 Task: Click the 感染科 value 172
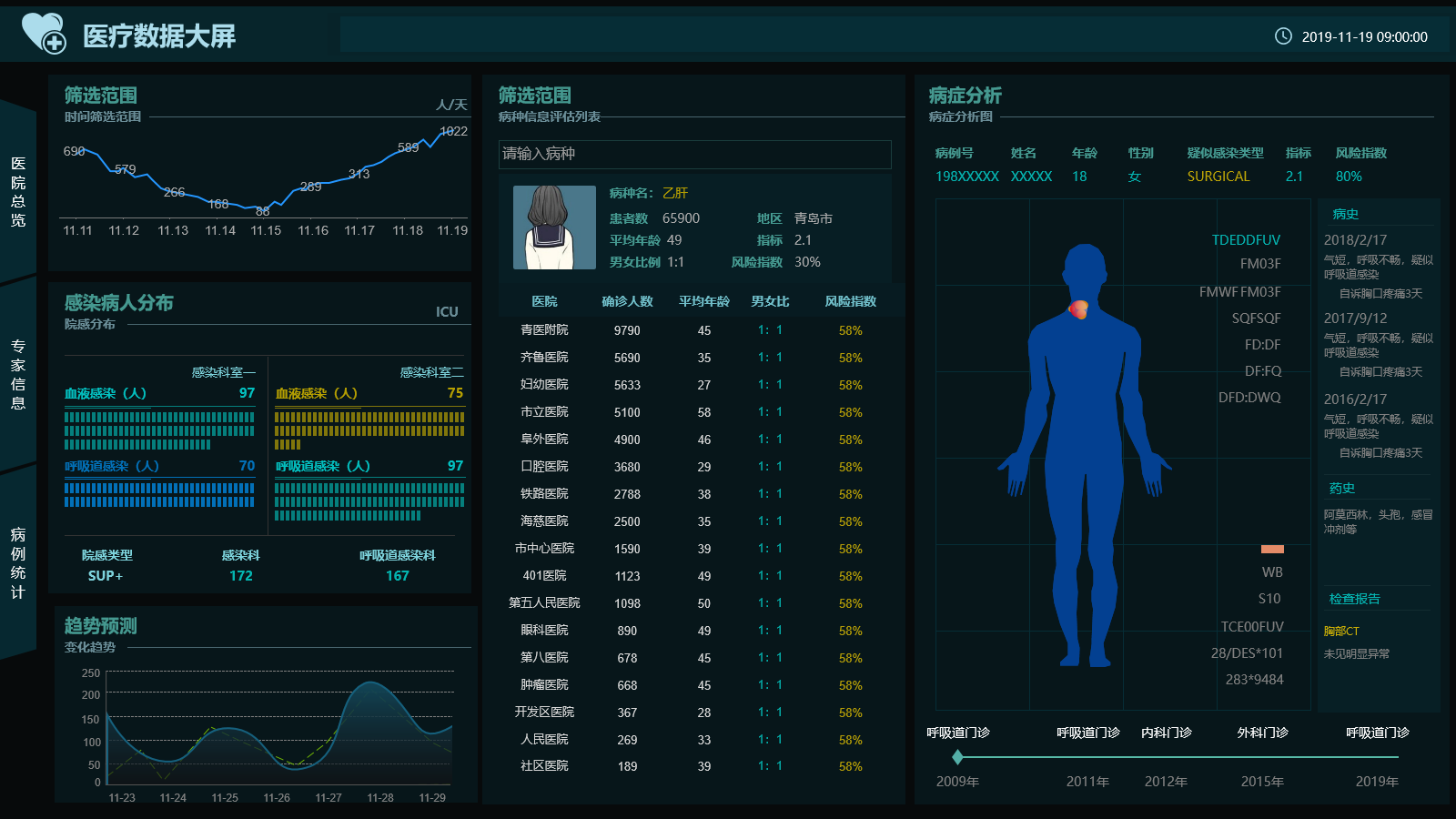tap(241, 576)
